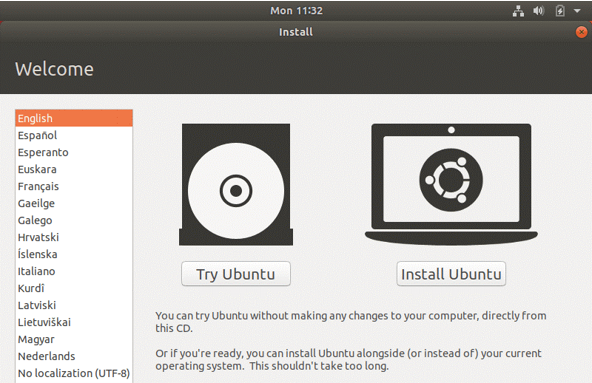This screenshot has height=383, width=592.
Task: Choose Italiano from the list
Action: click(74, 271)
